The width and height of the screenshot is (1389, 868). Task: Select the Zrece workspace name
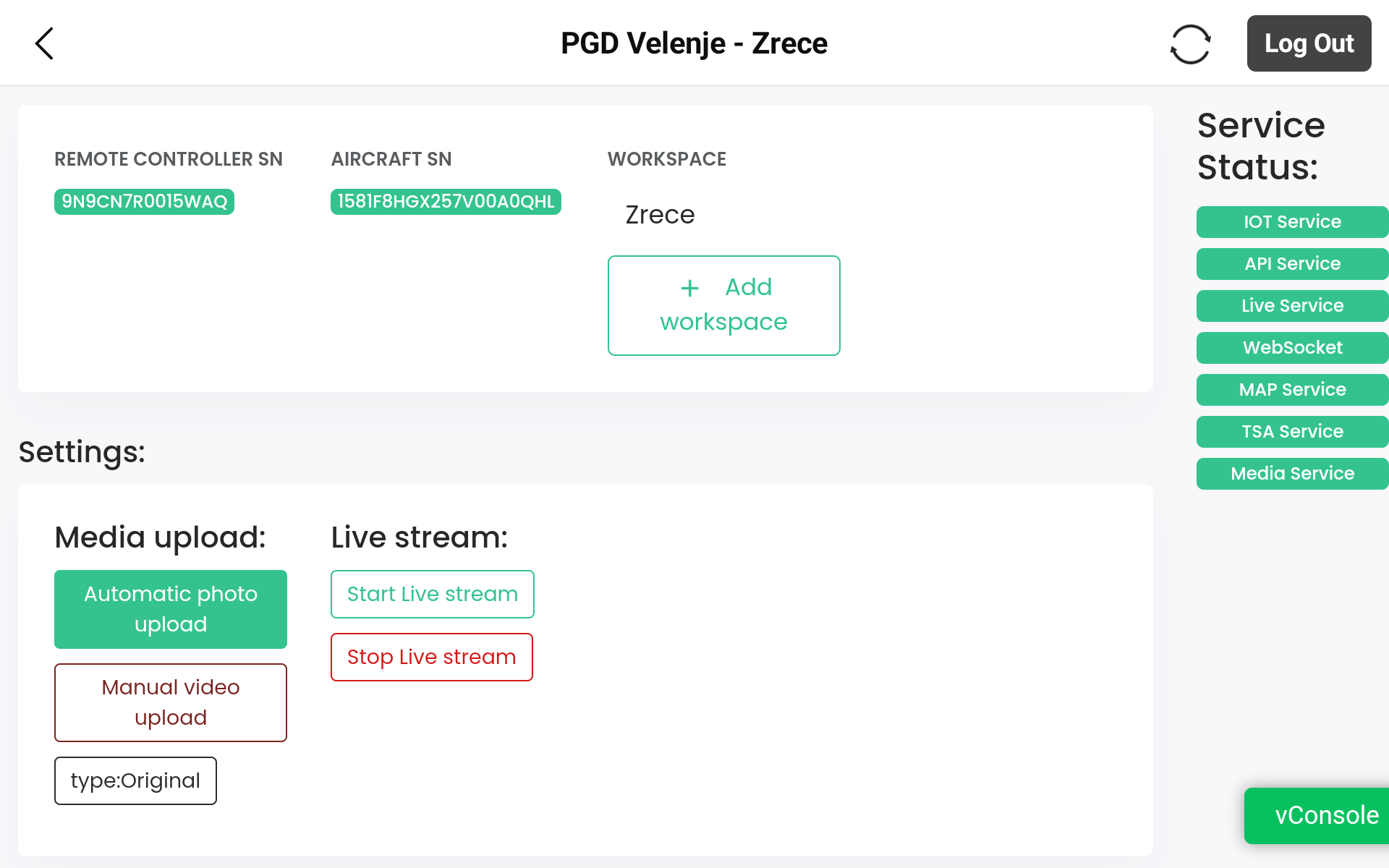[660, 215]
